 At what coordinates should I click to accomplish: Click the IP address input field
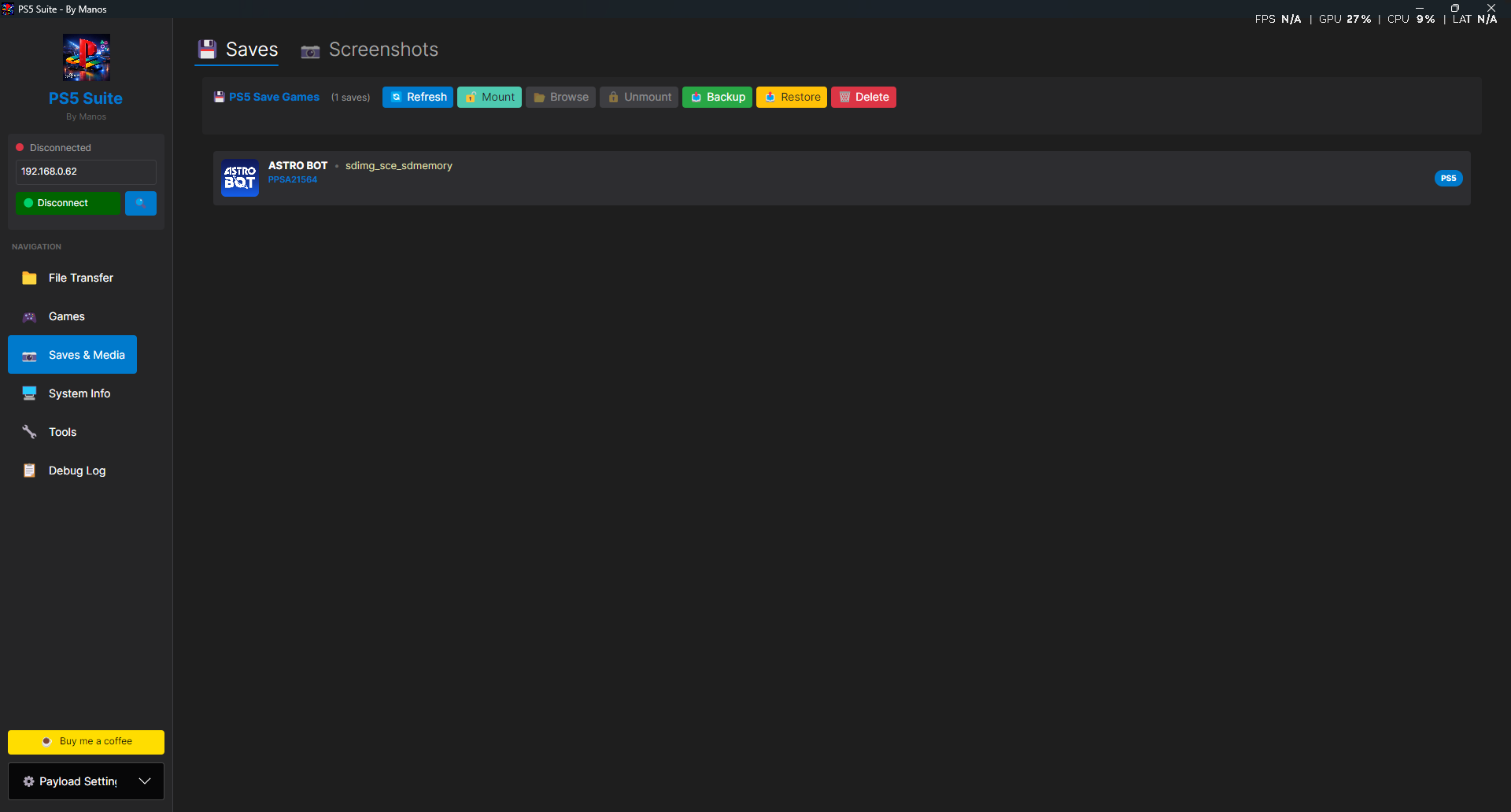coord(86,172)
